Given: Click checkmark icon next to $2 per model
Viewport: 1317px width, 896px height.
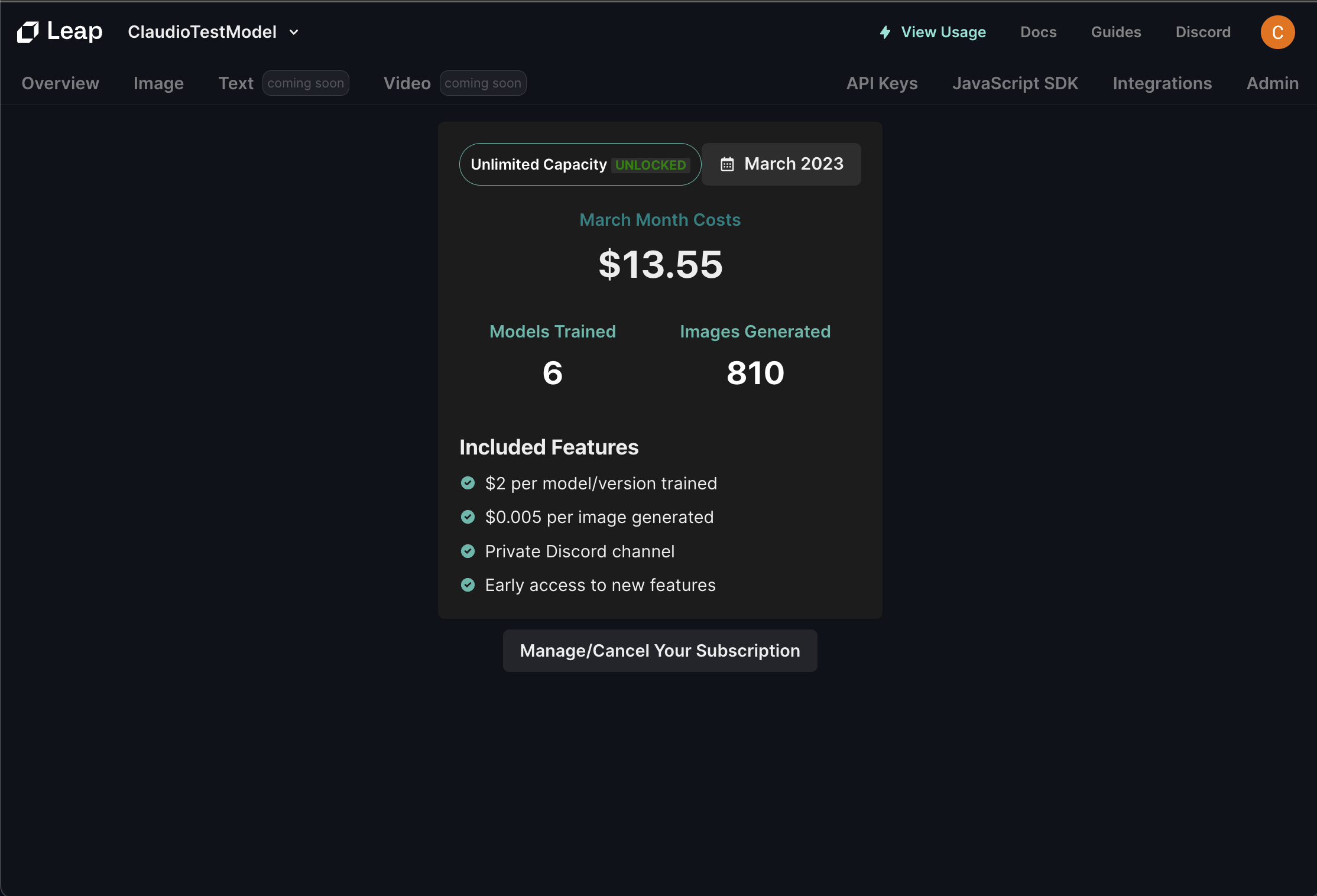Looking at the screenshot, I should click(468, 483).
